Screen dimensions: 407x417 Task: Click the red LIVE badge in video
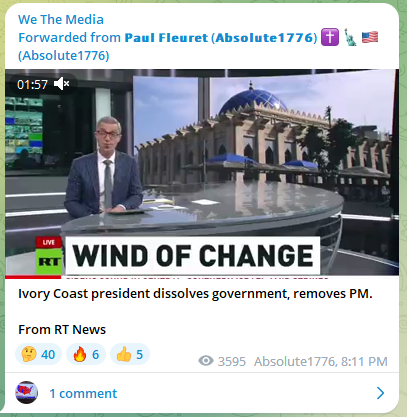pyautogui.click(x=49, y=242)
